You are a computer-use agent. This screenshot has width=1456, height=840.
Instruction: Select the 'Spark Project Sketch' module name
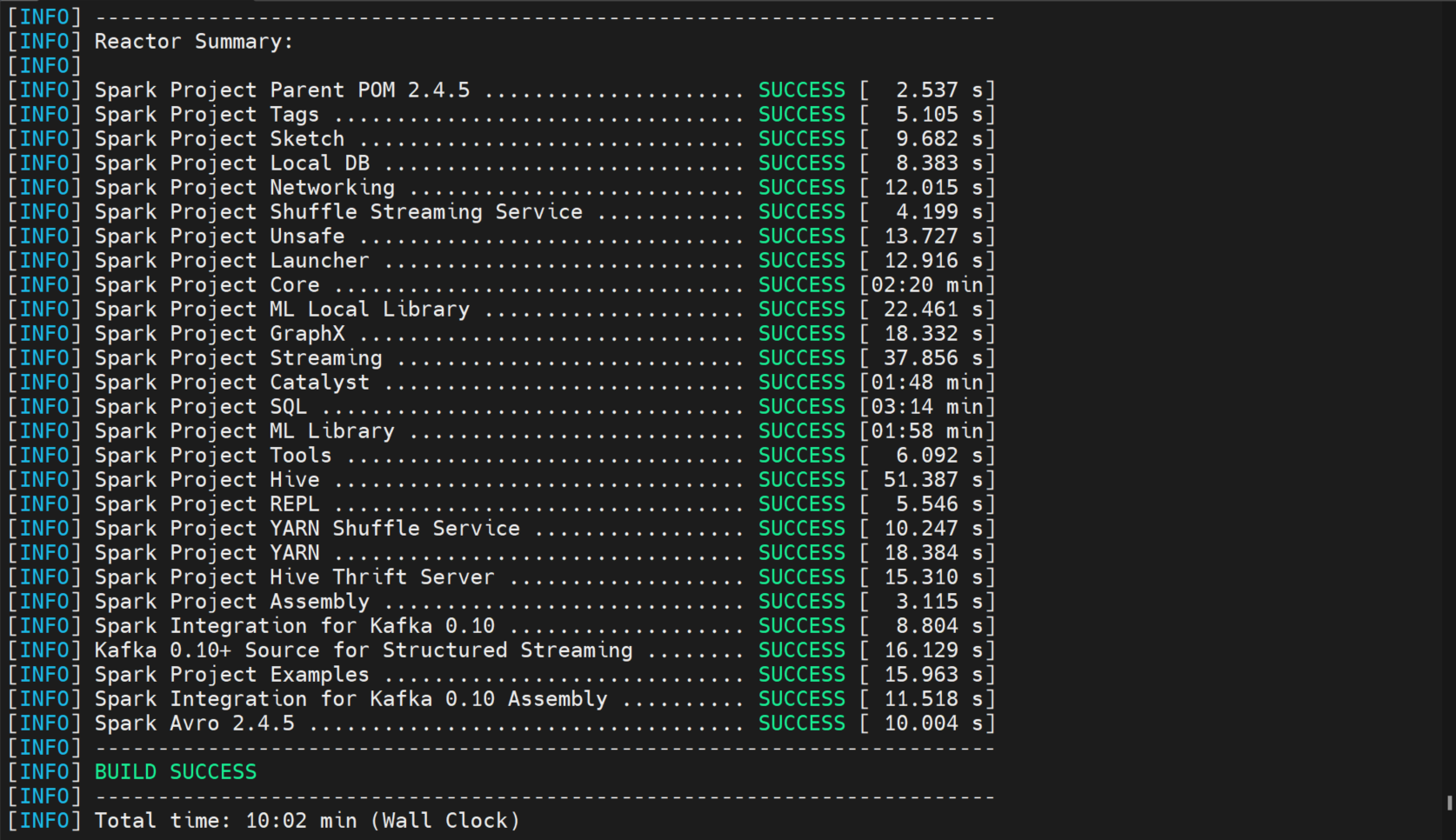219,139
